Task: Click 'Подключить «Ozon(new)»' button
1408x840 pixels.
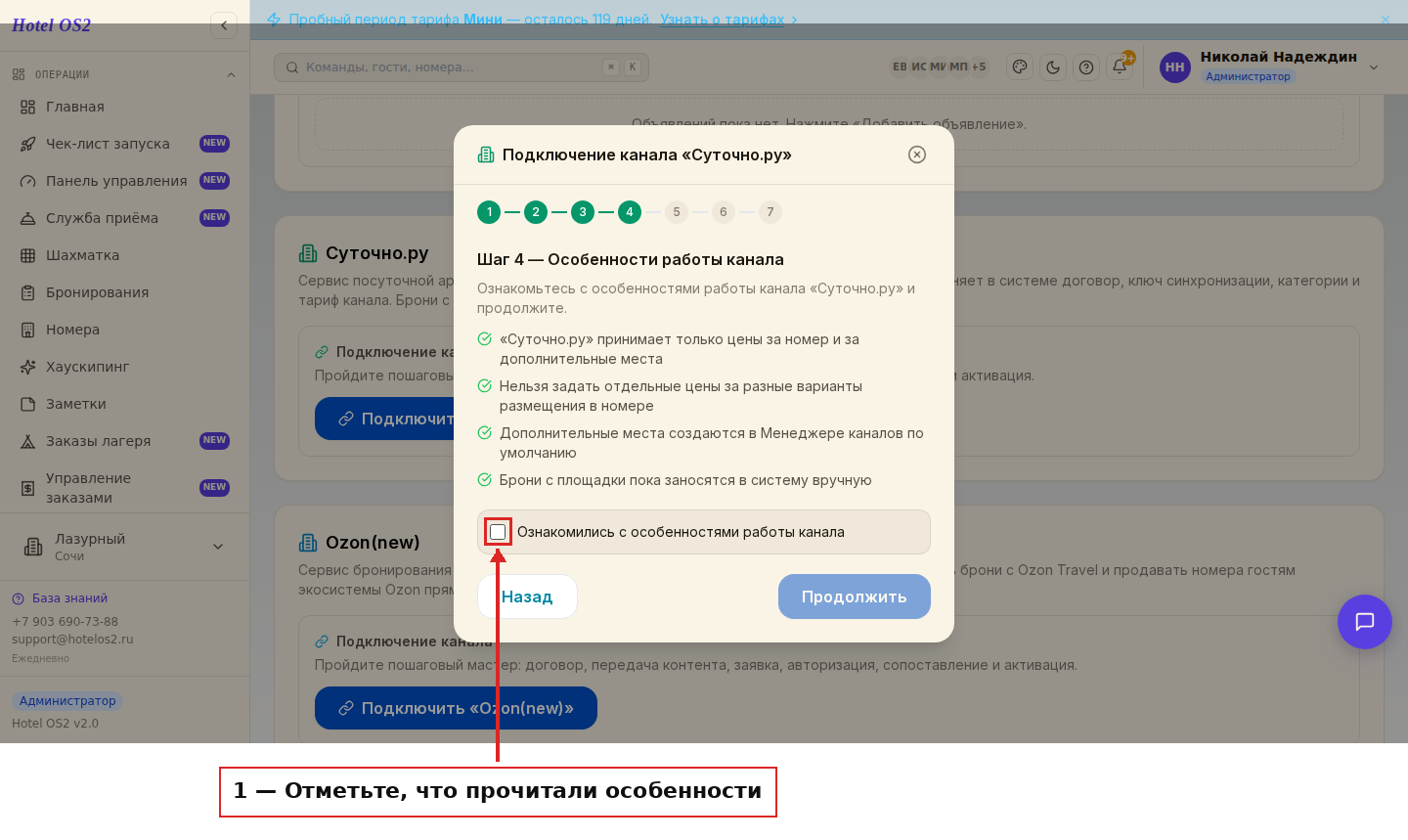Action: [456, 708]
